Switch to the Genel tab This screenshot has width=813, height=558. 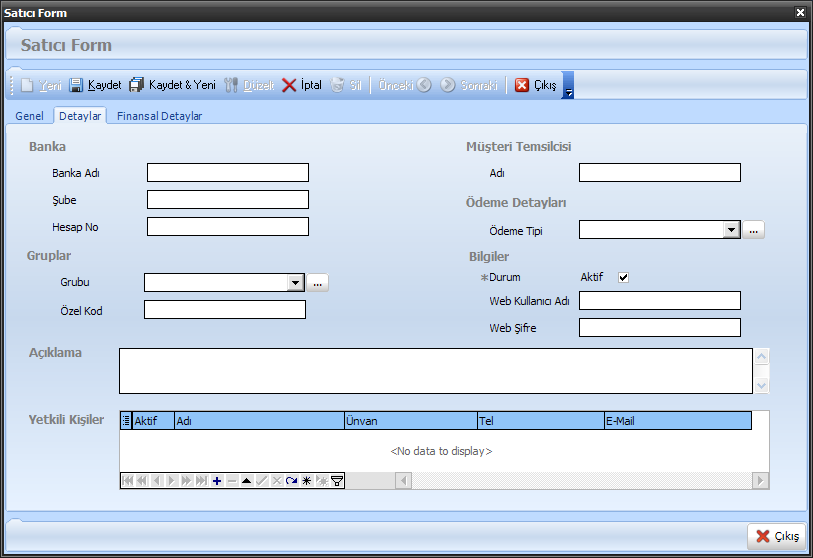(x=29, y=116)
